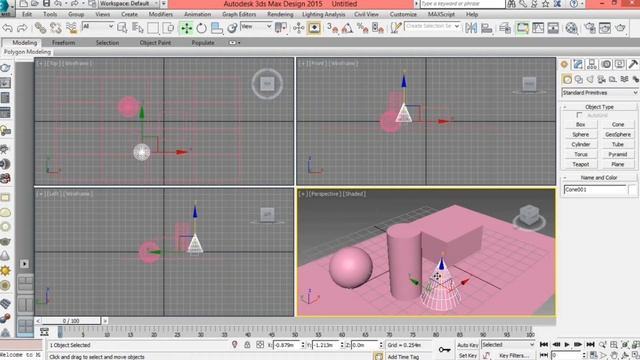Image resolution: width=640 pixels, height=360 pixels.
Task: Click the Cone001 object name field
Action: click(x=595, y=189)
